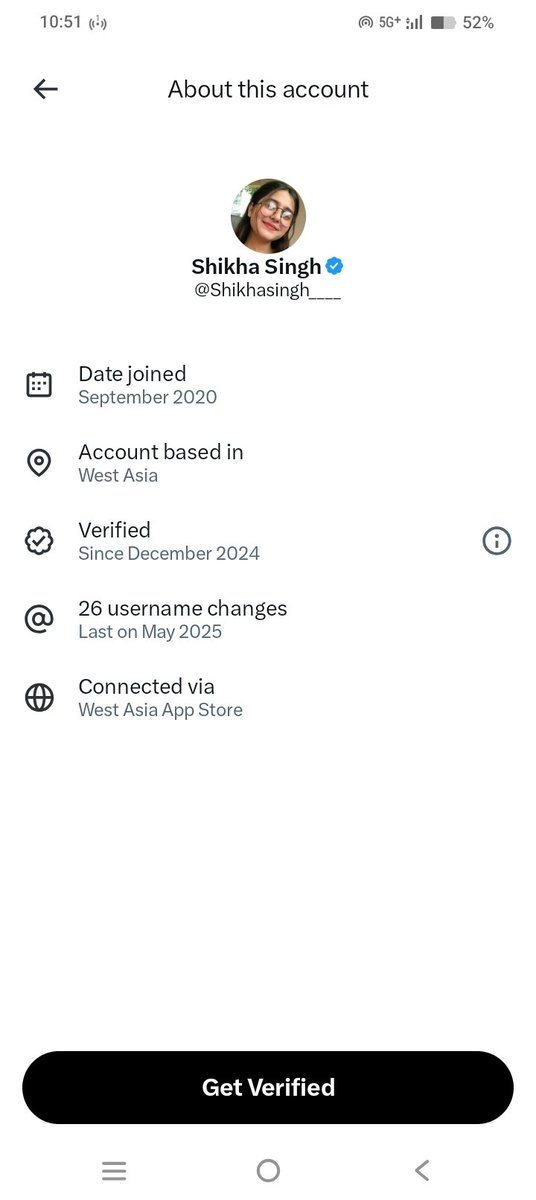Viewport: 536px width, 1200px height.
Task: Open the Shikha Singh profile picture
Action: (268, 215)
